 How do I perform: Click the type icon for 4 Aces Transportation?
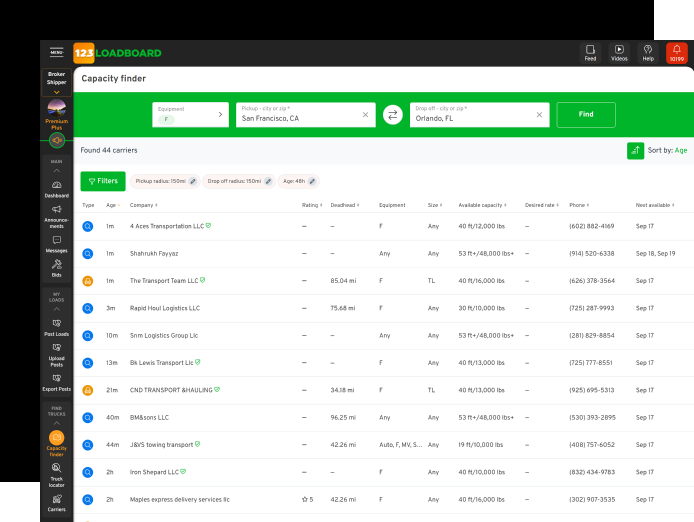(x=88, y=226)
